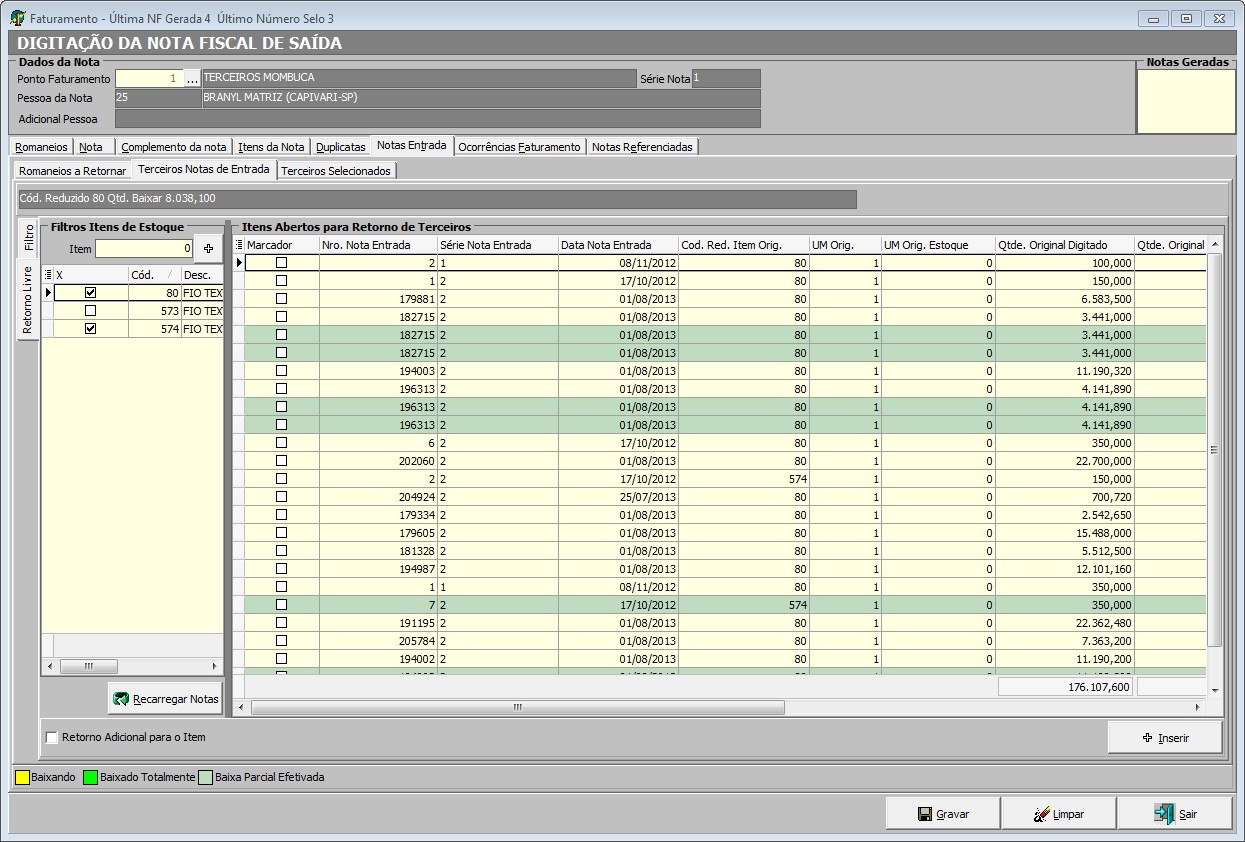
Task: Click the Recarregar Notas refresh icon button
Action: (x=122, y=700)
